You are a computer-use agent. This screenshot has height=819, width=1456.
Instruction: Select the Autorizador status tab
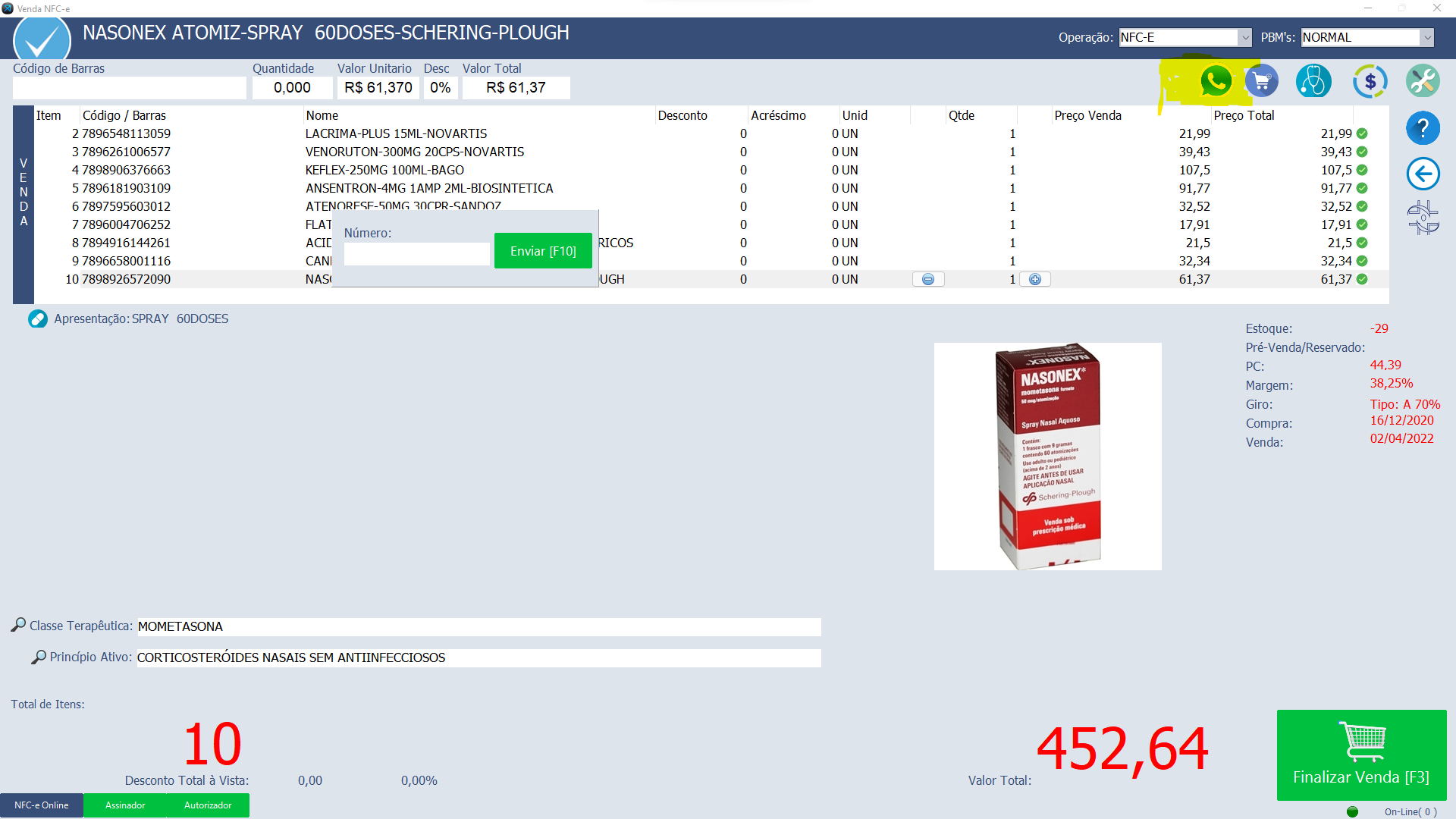coord(208,805)
